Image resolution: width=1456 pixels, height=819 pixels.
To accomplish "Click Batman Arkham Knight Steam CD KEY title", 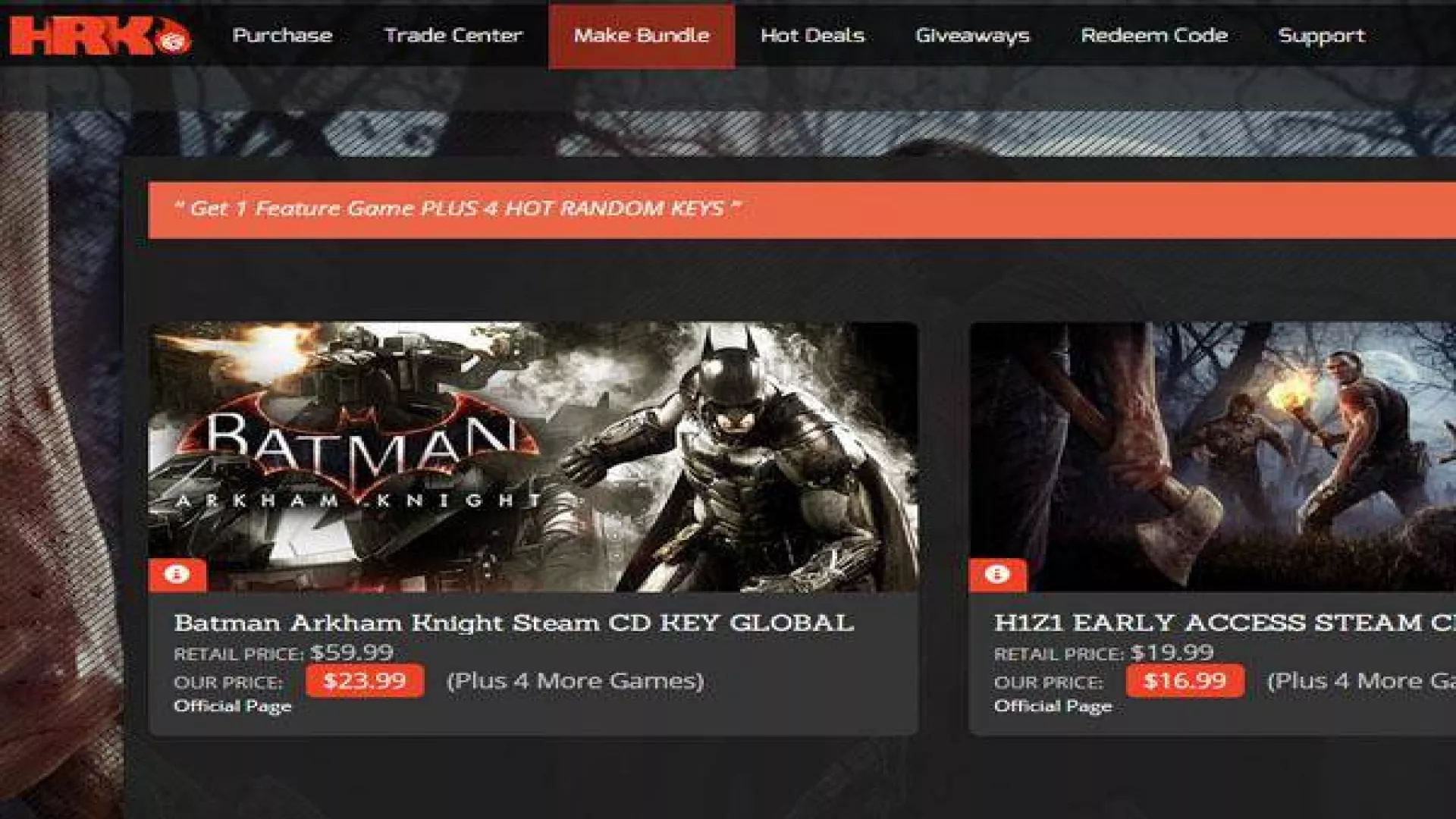I will 513,623.
